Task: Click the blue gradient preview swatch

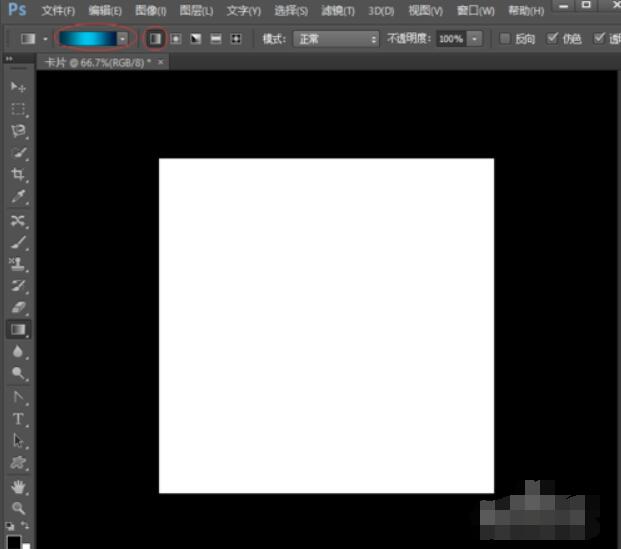Action: [88, 39]
